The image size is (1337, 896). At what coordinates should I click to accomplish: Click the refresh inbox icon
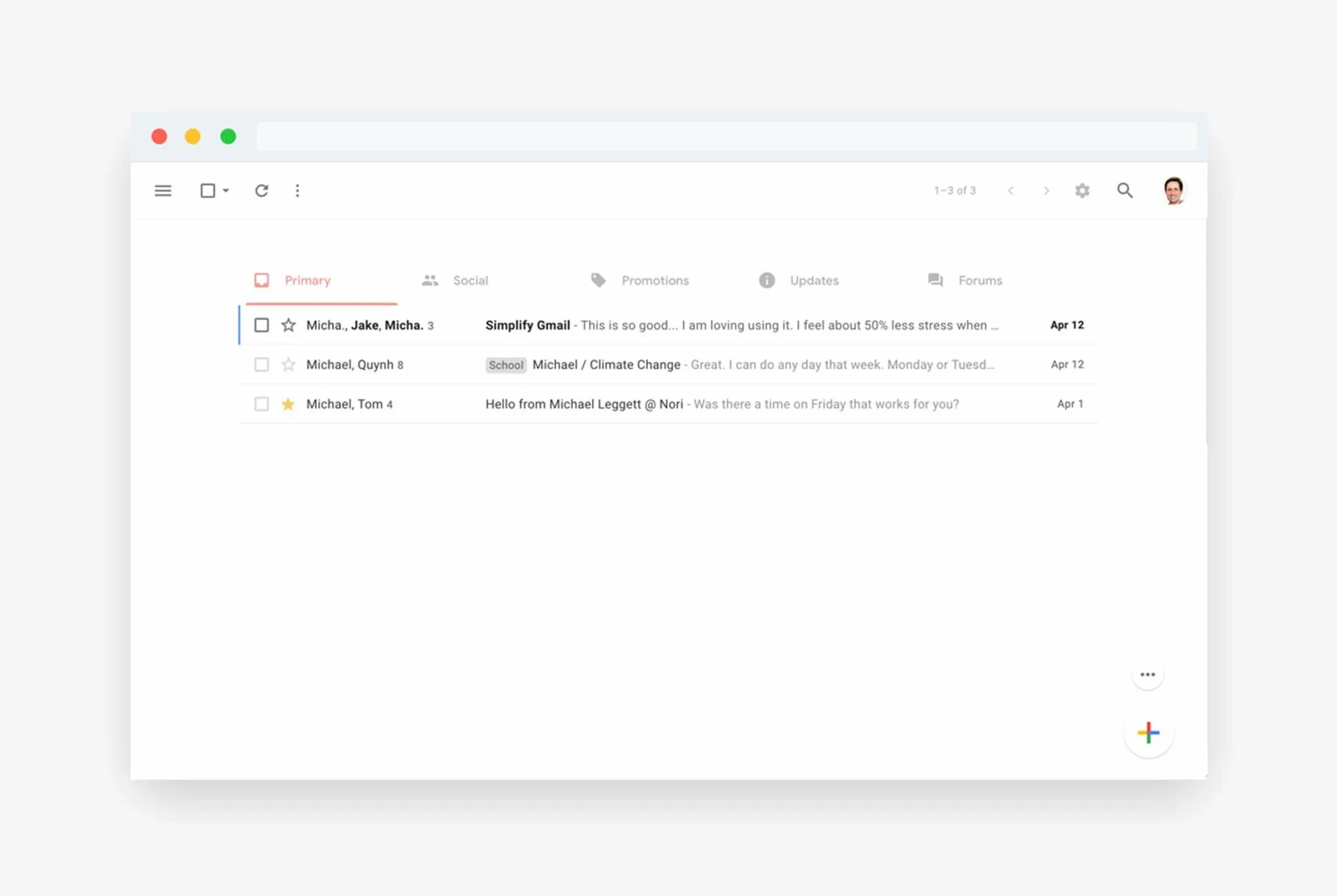pos(261,190)
